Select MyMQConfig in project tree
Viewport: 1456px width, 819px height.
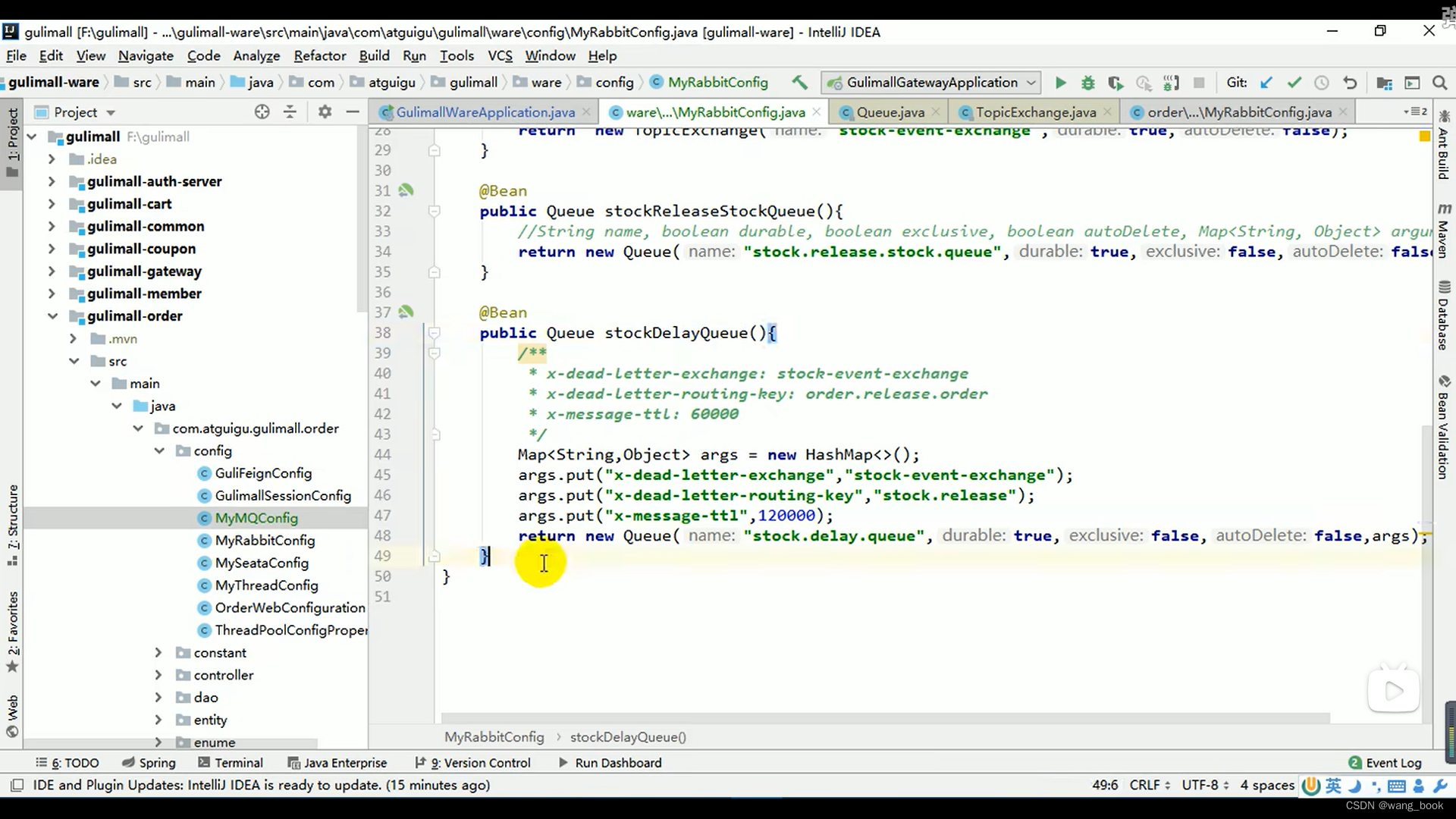256,518
